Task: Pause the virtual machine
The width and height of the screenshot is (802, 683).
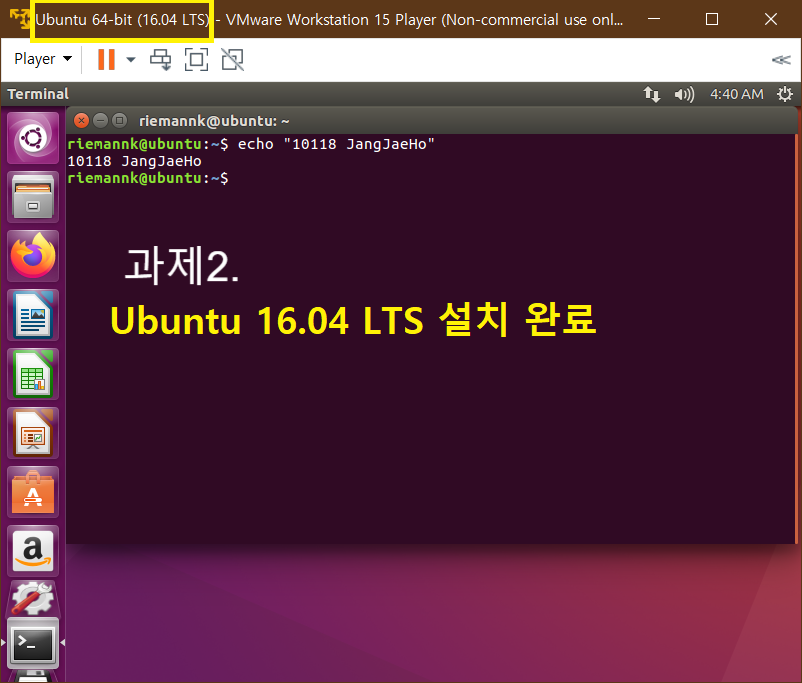Action: (x=106, y=59)
